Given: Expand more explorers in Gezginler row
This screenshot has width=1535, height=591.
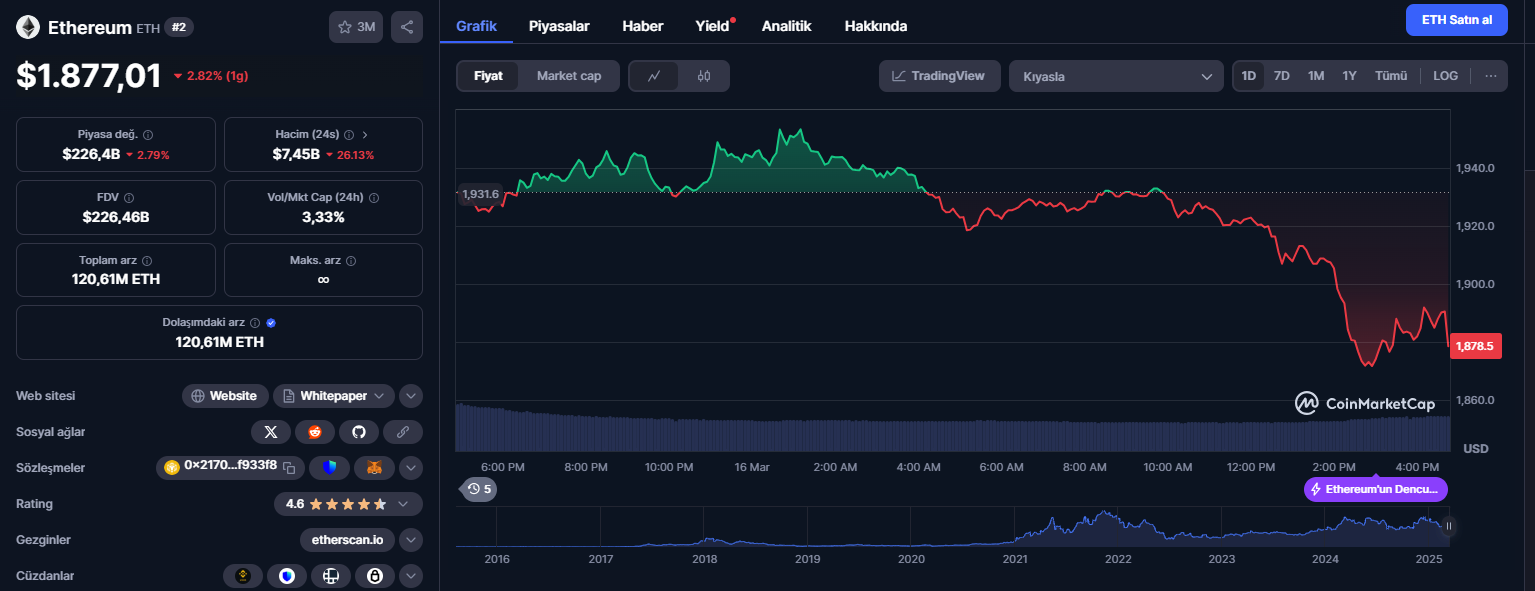Looking at the screenshot, I should tap(411, 540).
